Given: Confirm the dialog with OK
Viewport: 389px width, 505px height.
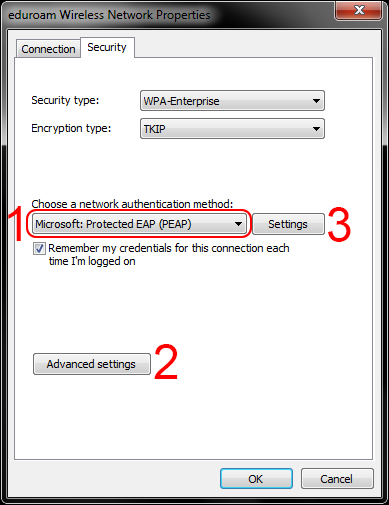Looking at the screenshot, I should [x=256, y=479].
